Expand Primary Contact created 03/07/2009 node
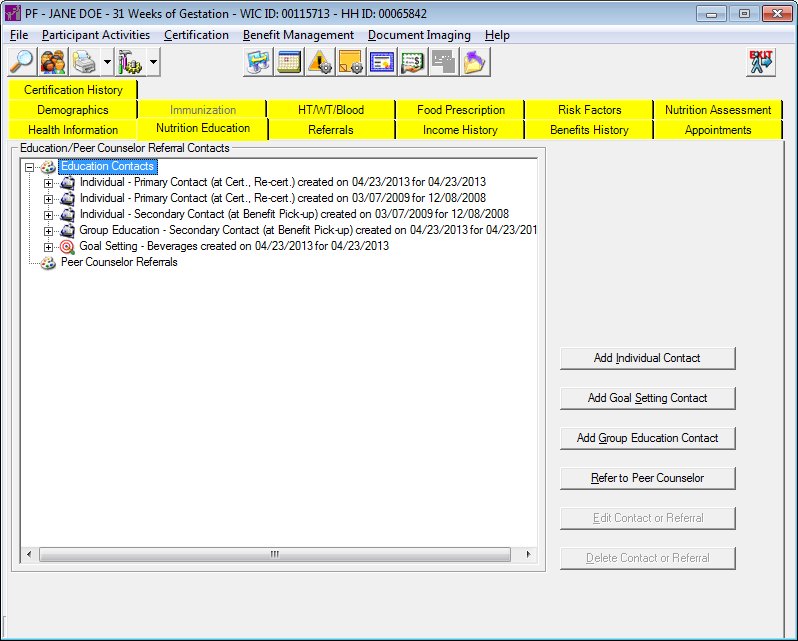The image size is (798, 641). pos(48,199)
